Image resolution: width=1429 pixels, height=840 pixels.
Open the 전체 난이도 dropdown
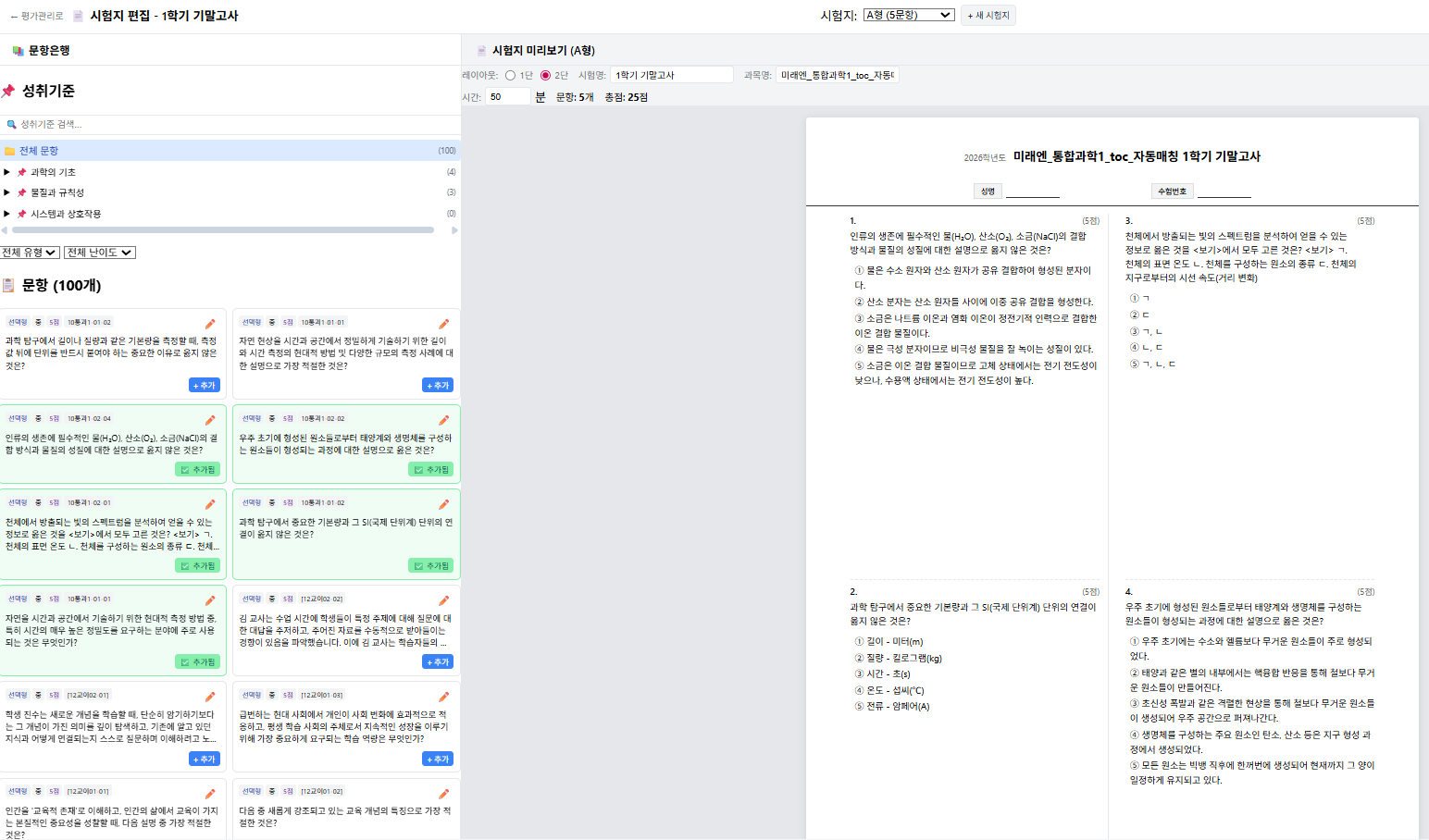coord(99,252)
